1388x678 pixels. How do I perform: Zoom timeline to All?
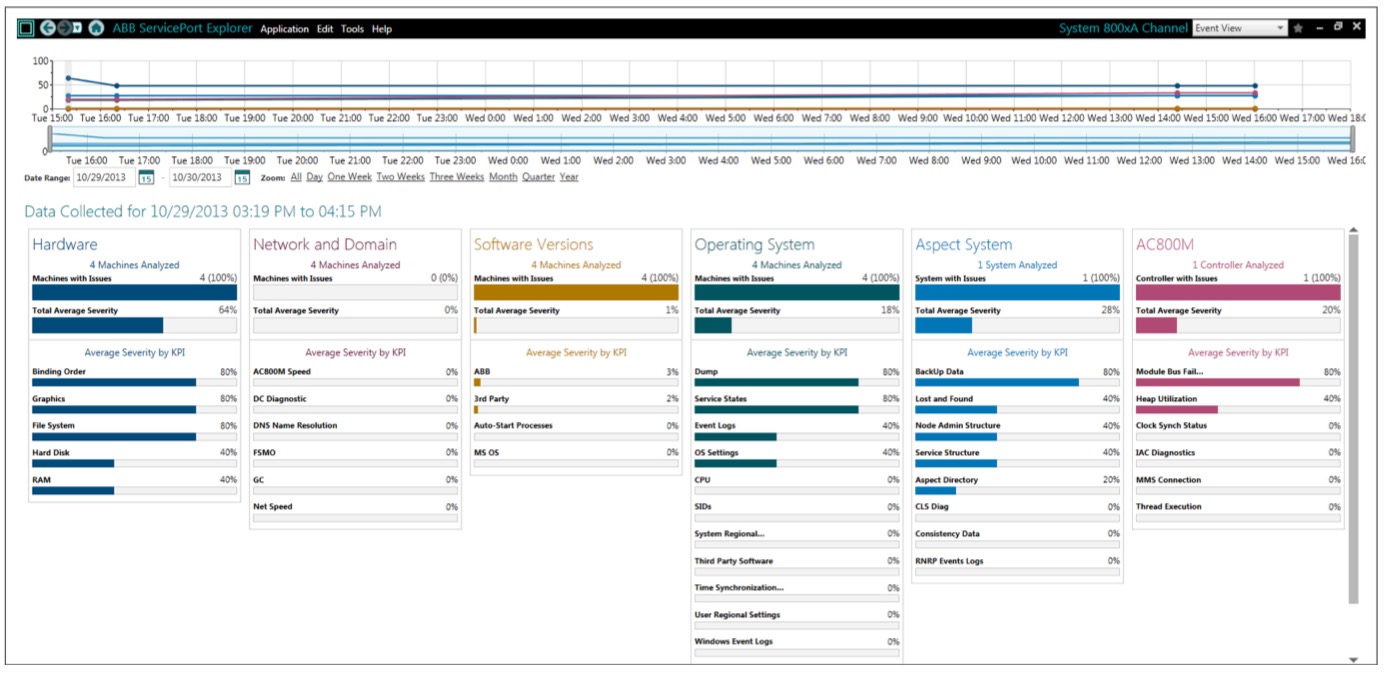(296, 177)
